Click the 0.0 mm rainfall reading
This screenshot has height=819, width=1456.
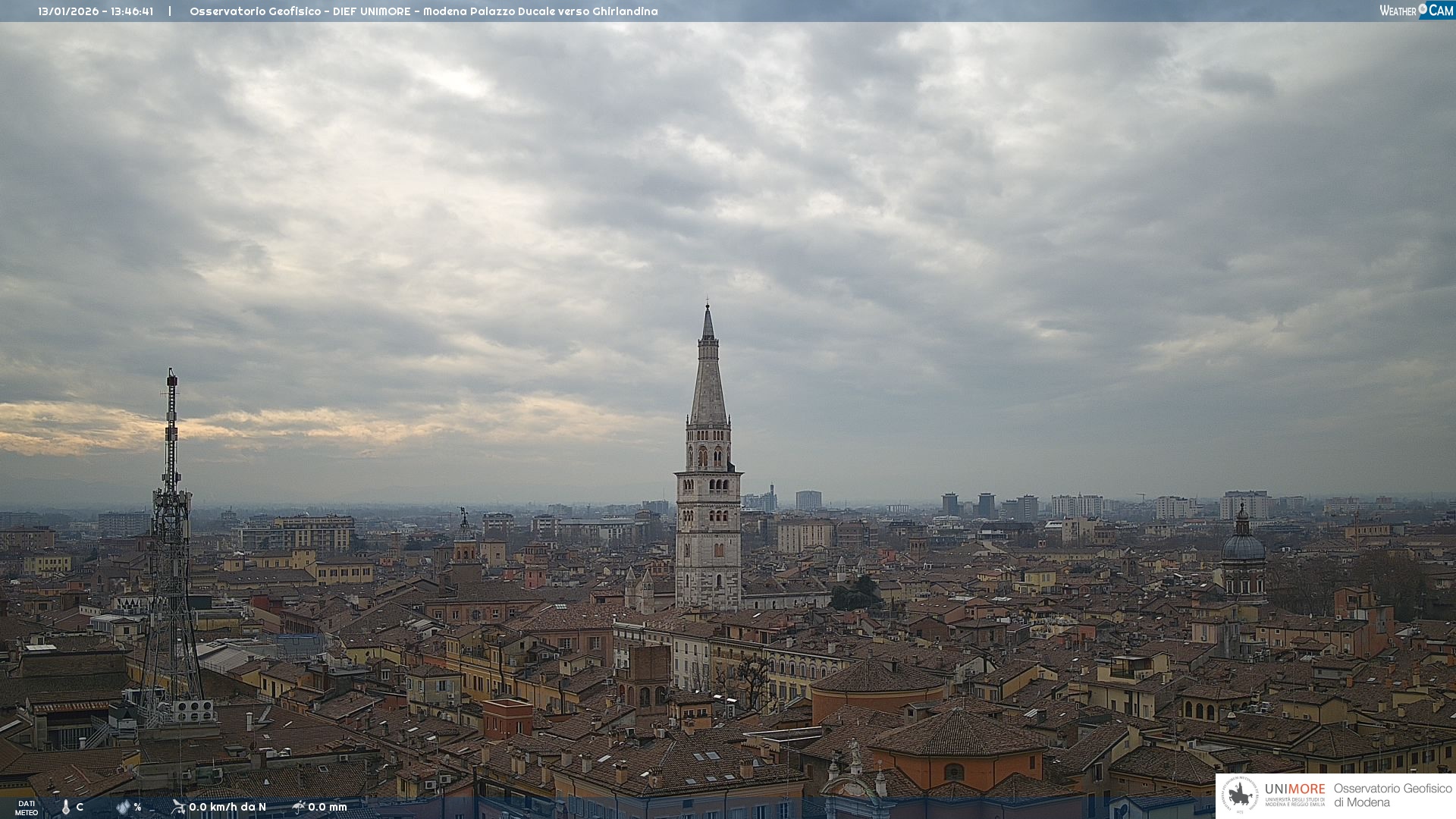[328, 807]
